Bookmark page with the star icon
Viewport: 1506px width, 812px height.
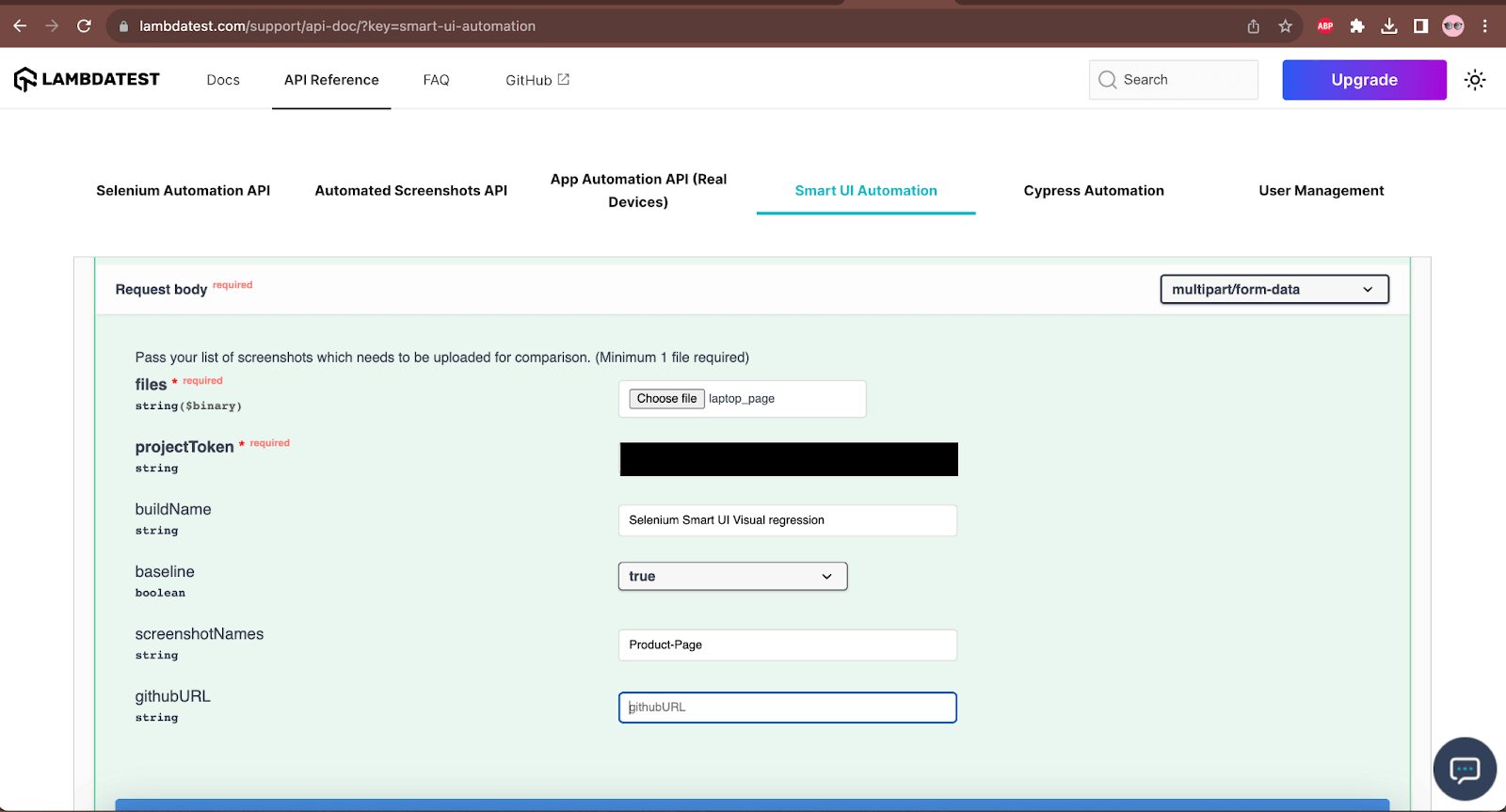coord(1285,26)
